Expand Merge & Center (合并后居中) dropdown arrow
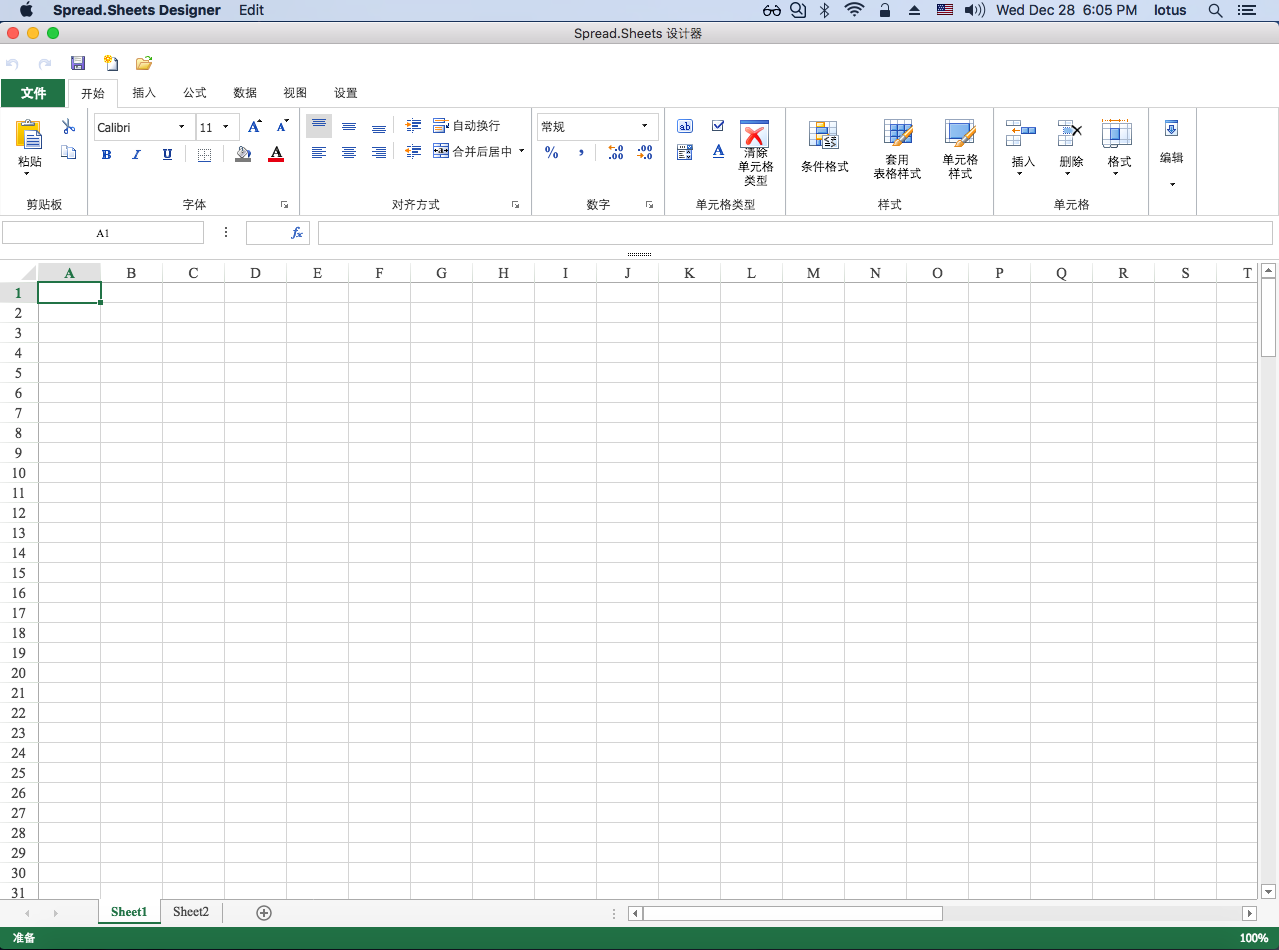1279x950 pixels. 521,152
